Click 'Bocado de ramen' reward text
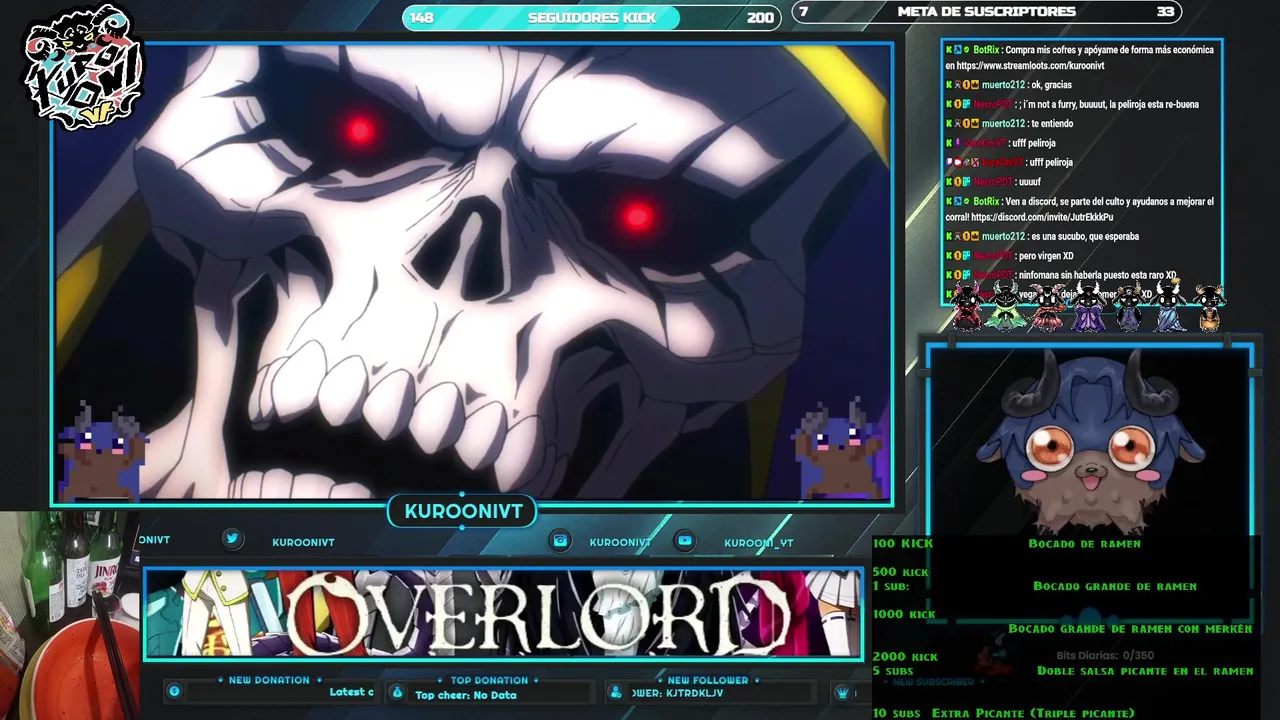 (x=1084, y=544)
